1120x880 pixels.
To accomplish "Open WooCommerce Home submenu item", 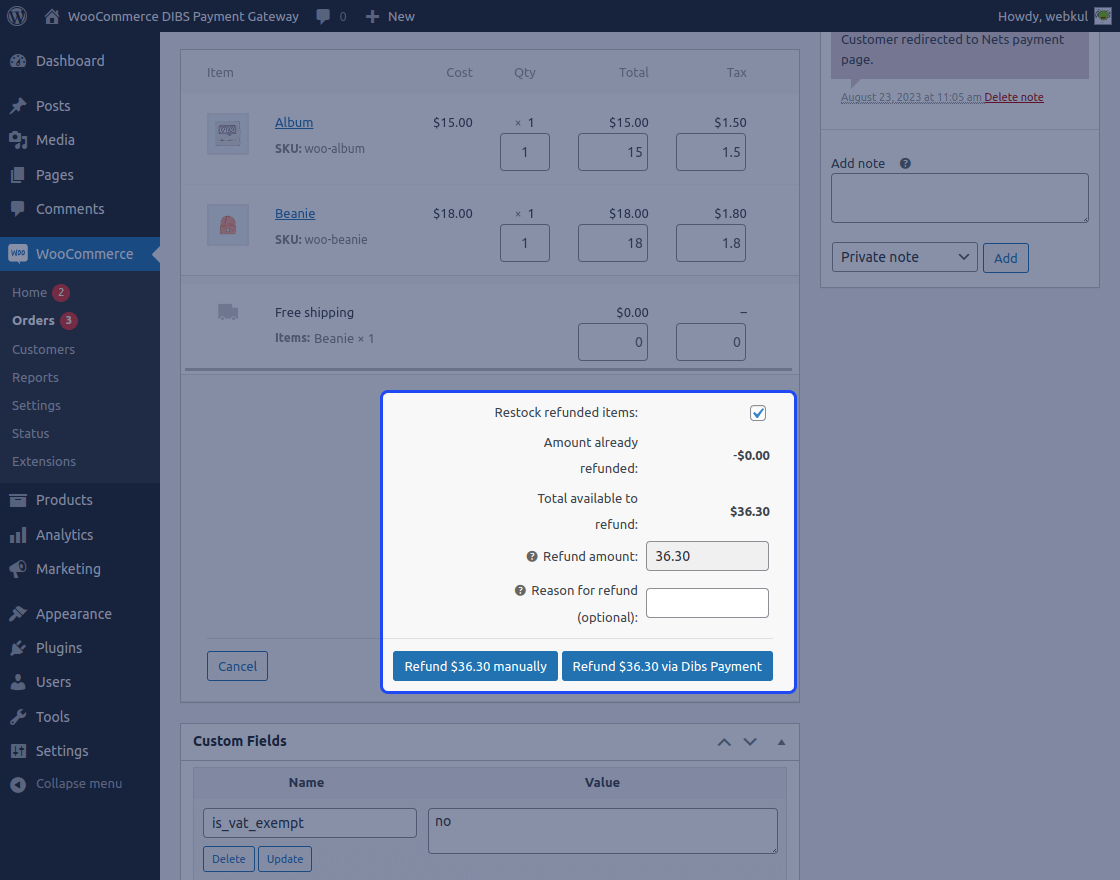I will click(29, 293).
